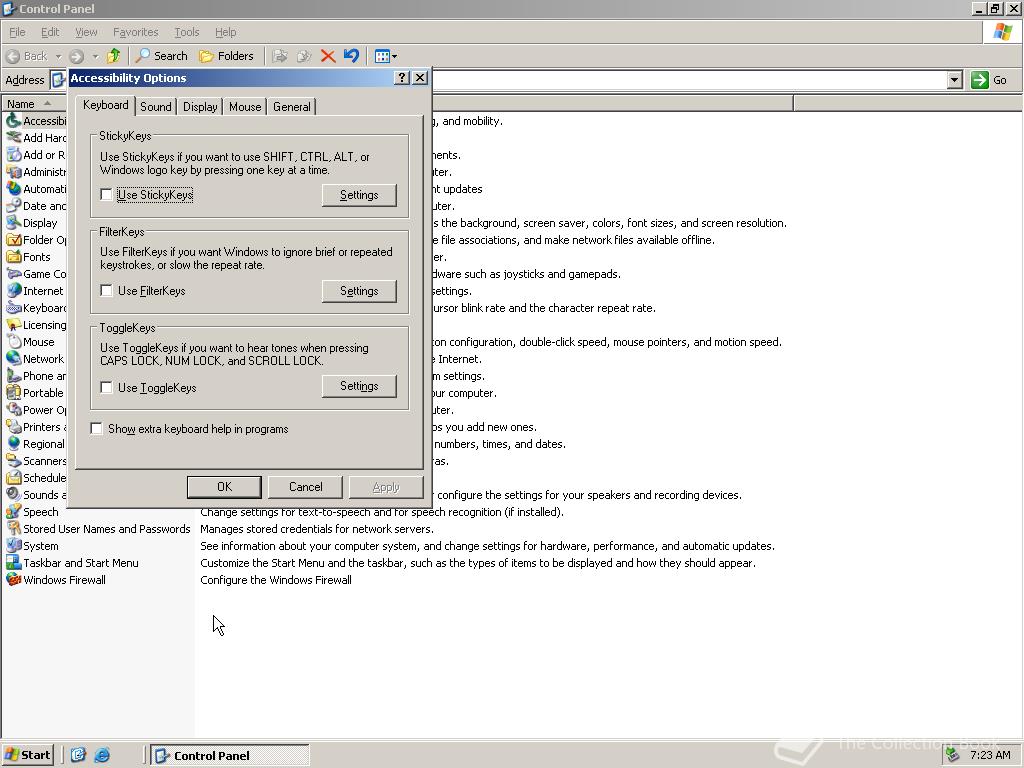Select Internet Options icon

[x=13, y=291]
